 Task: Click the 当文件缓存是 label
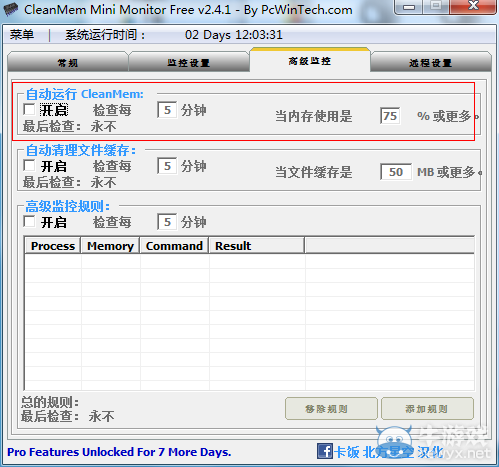pos(314,172)
